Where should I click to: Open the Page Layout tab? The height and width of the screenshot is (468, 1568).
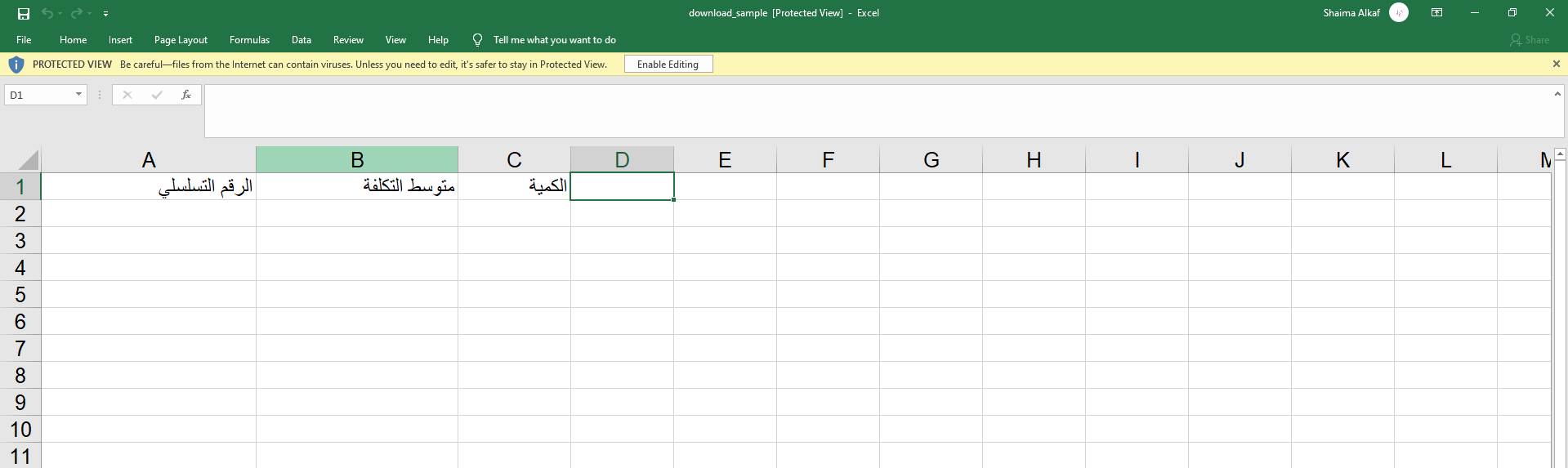181,40
